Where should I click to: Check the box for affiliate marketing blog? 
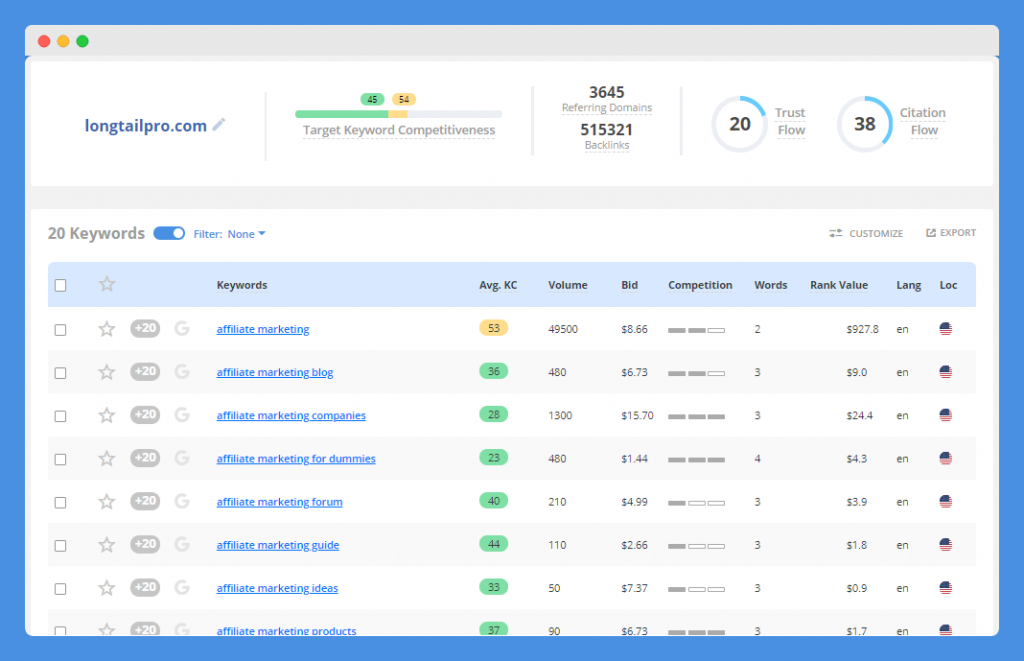point(61,373)
